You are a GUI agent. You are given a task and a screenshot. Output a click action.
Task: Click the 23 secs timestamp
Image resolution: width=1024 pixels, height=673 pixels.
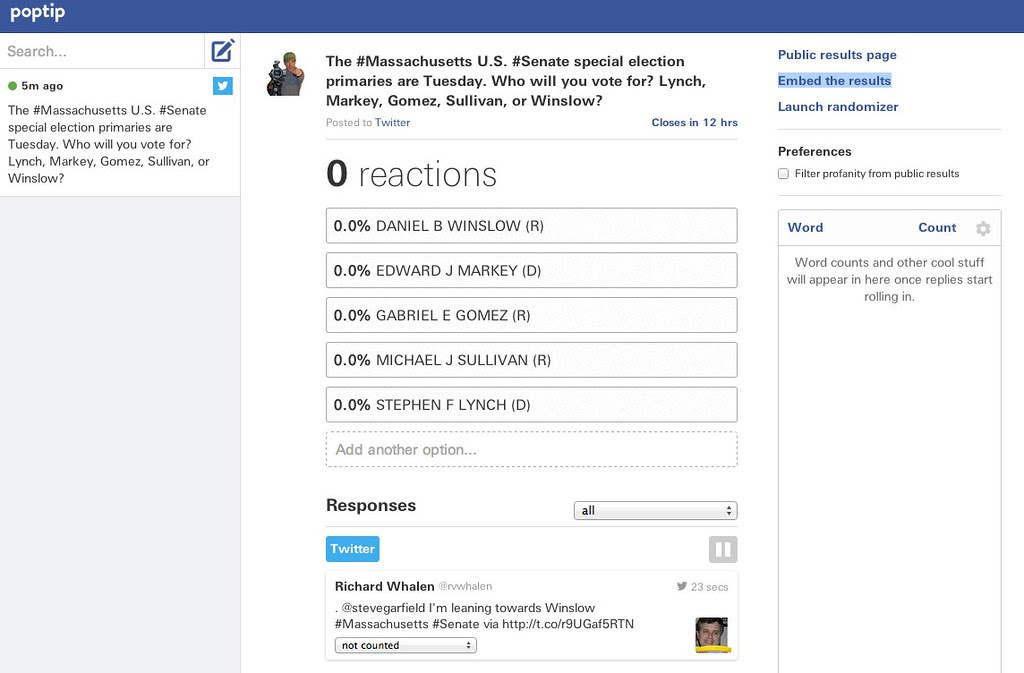[709, 587]
